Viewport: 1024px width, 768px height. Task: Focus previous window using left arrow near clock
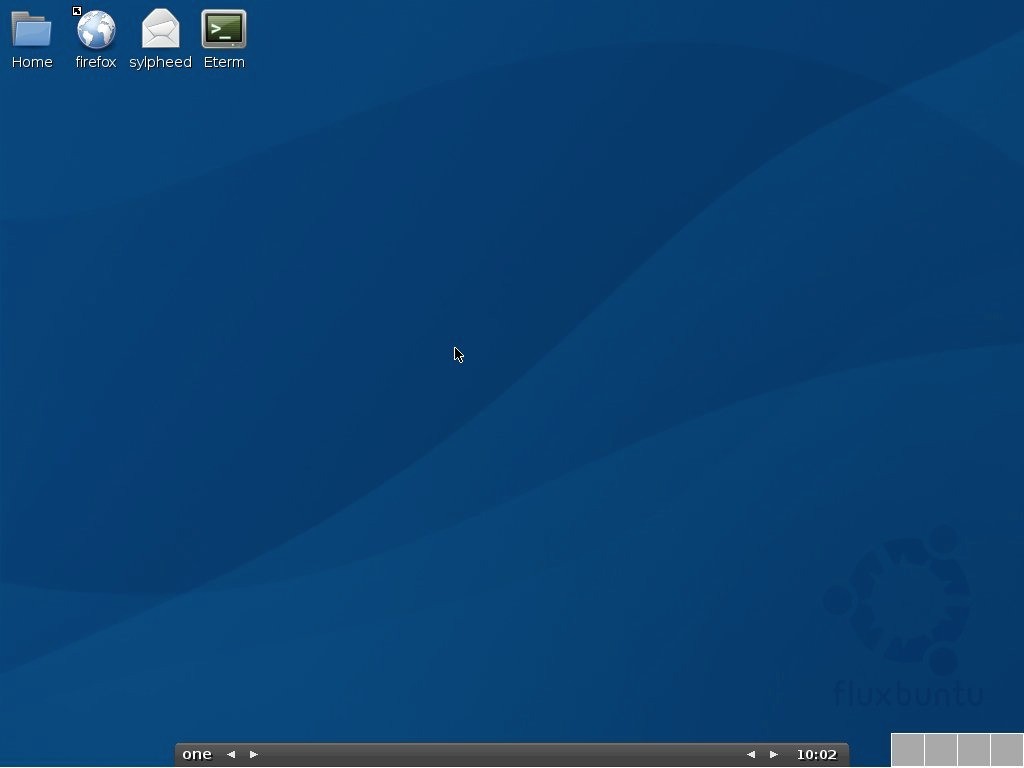(x=751, y=754)
